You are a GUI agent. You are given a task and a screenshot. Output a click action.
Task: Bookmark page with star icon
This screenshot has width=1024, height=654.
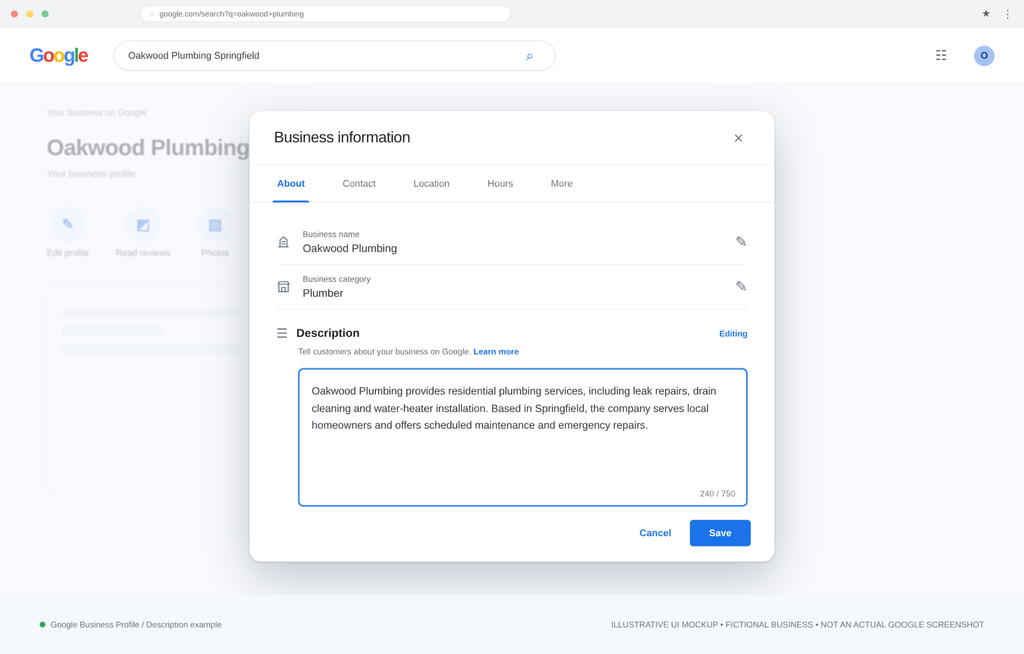(x=986, y=14)
